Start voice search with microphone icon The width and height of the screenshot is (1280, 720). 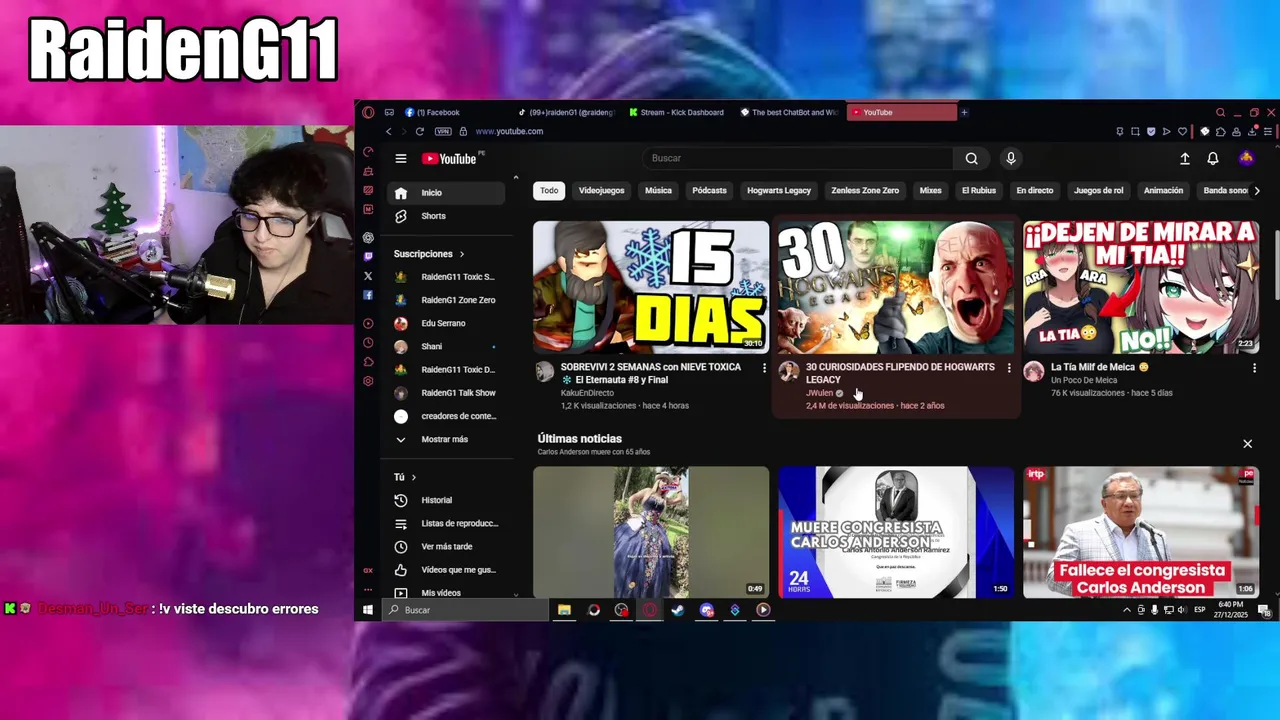click(x=1011, y=158)
